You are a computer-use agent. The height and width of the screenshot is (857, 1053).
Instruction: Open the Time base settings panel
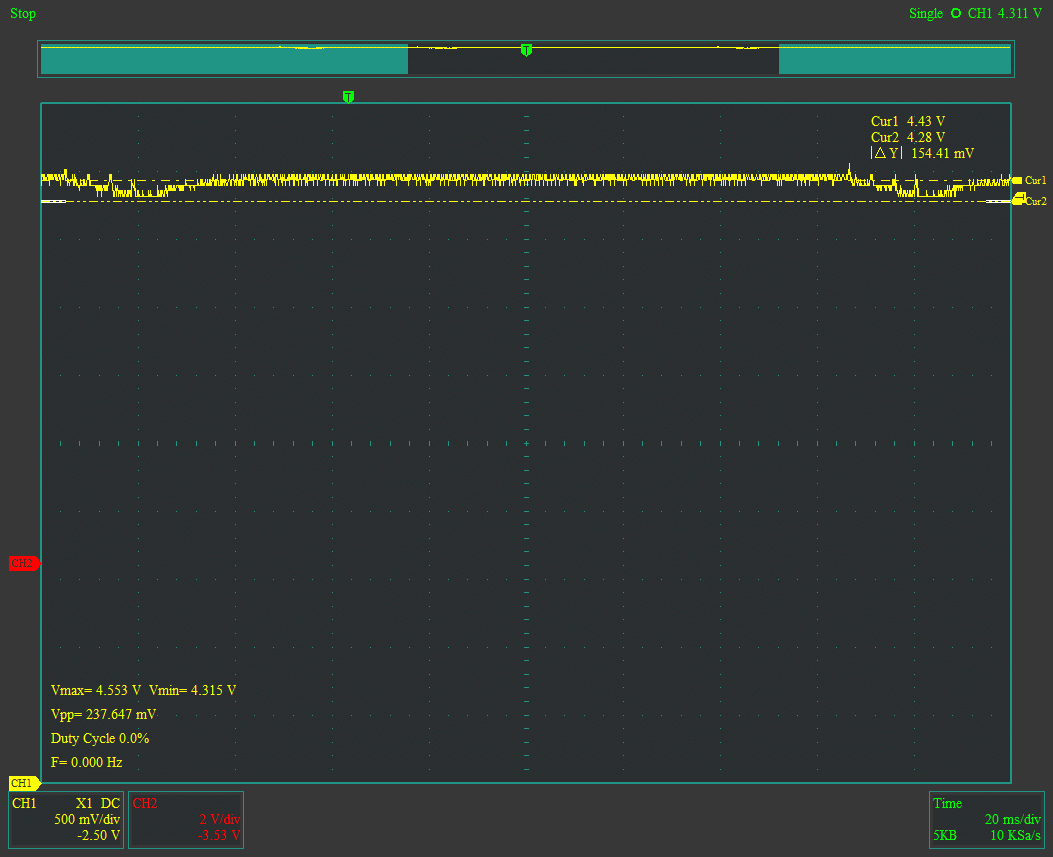pos(987,819)
